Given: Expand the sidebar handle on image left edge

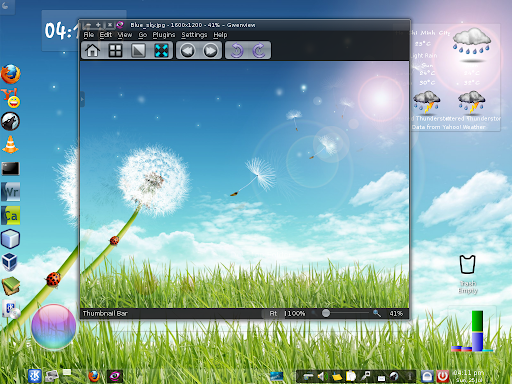Looking at the screenshot, I should [82, 99].
